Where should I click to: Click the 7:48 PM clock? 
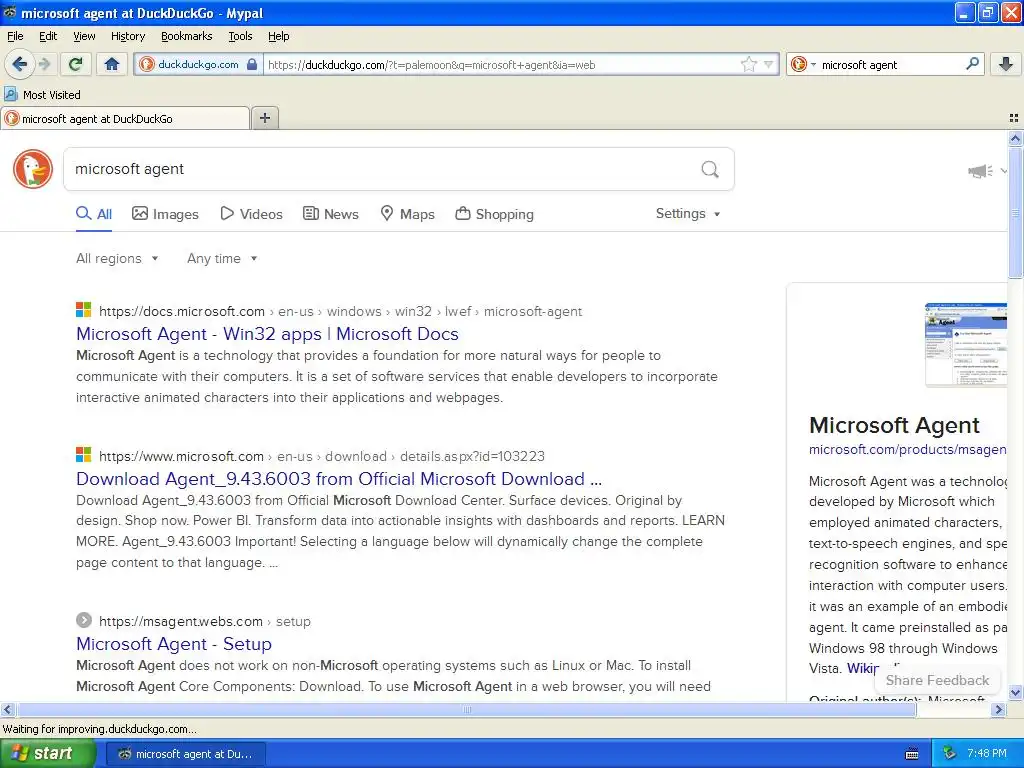coord(986,754)
